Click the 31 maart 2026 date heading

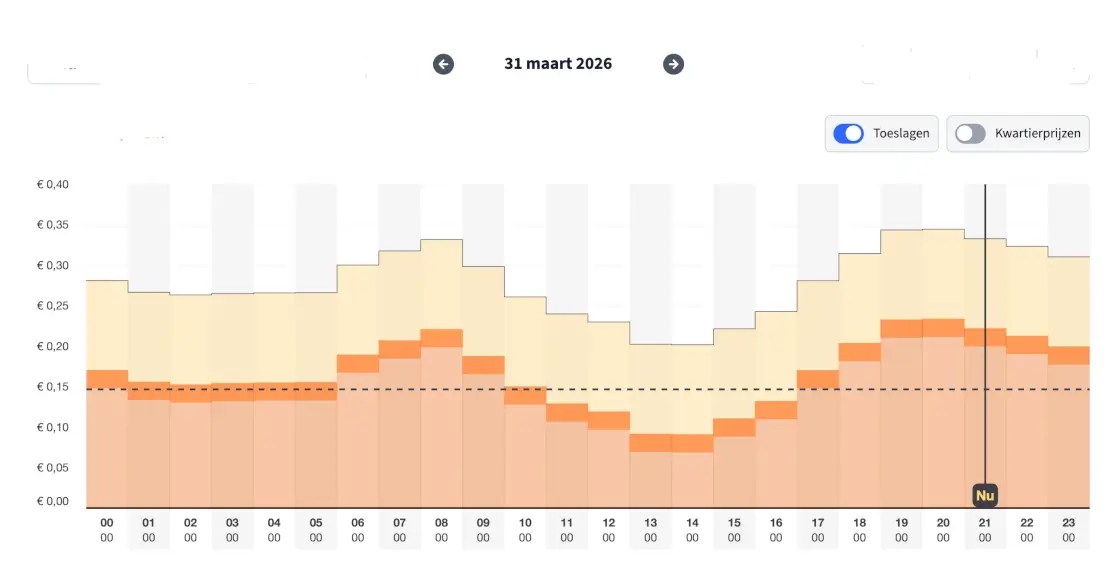558,64
